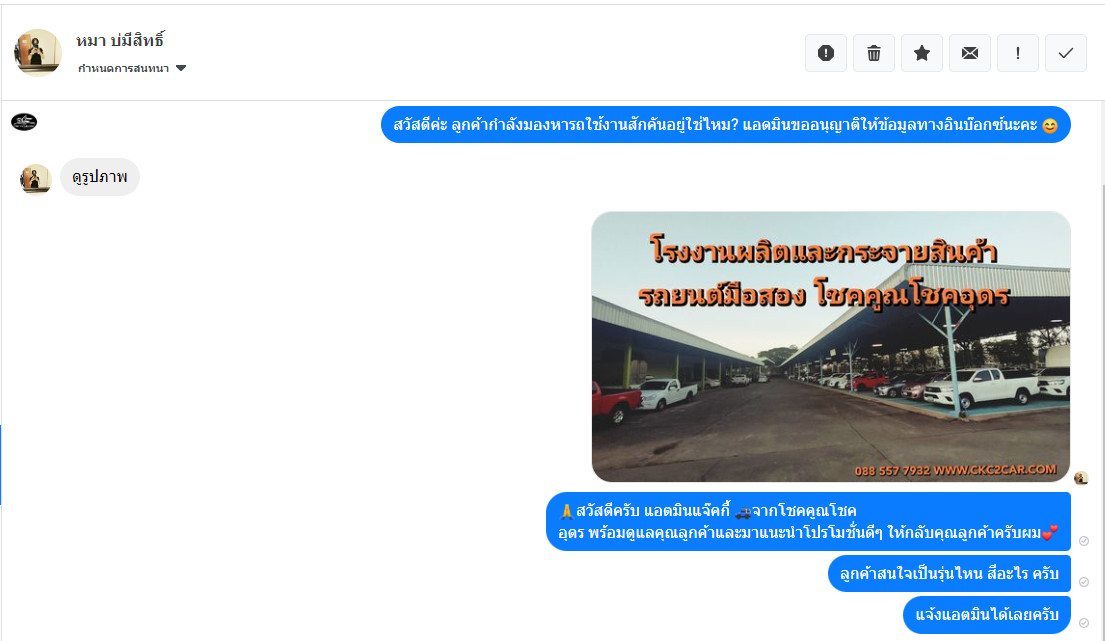Mark conversation done with checkmark button
This screenshot has width=1105, height=641.
(1066, 53)
